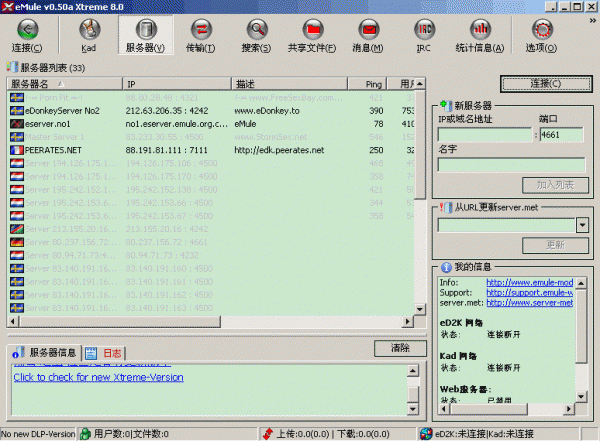600x441 pixels.
Task: Select IP cell 212.63.206.35 : 4242
Action: pyautogui.click(x=167, y=111)
